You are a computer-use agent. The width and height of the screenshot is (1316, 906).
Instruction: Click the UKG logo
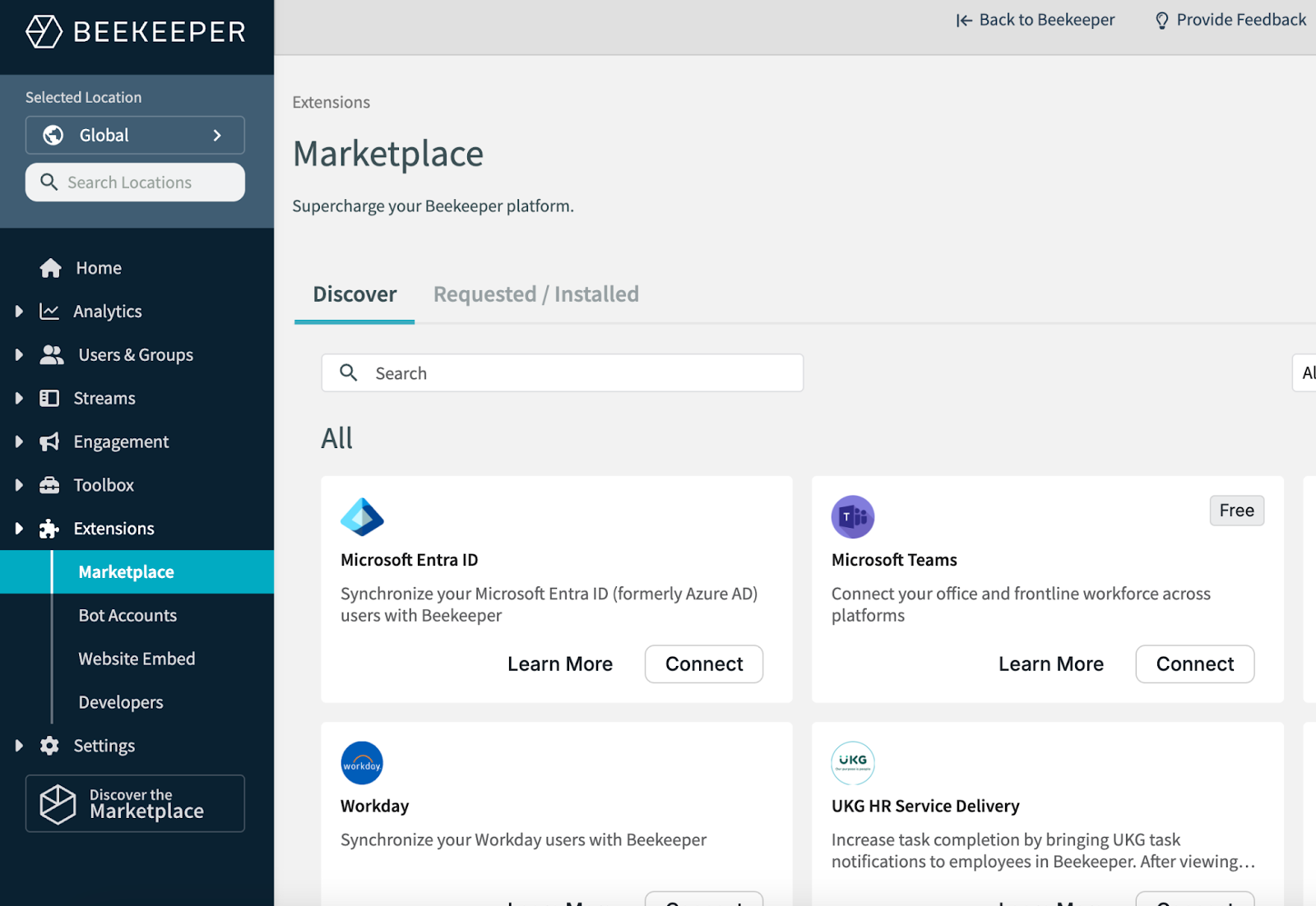coord(853,763)
